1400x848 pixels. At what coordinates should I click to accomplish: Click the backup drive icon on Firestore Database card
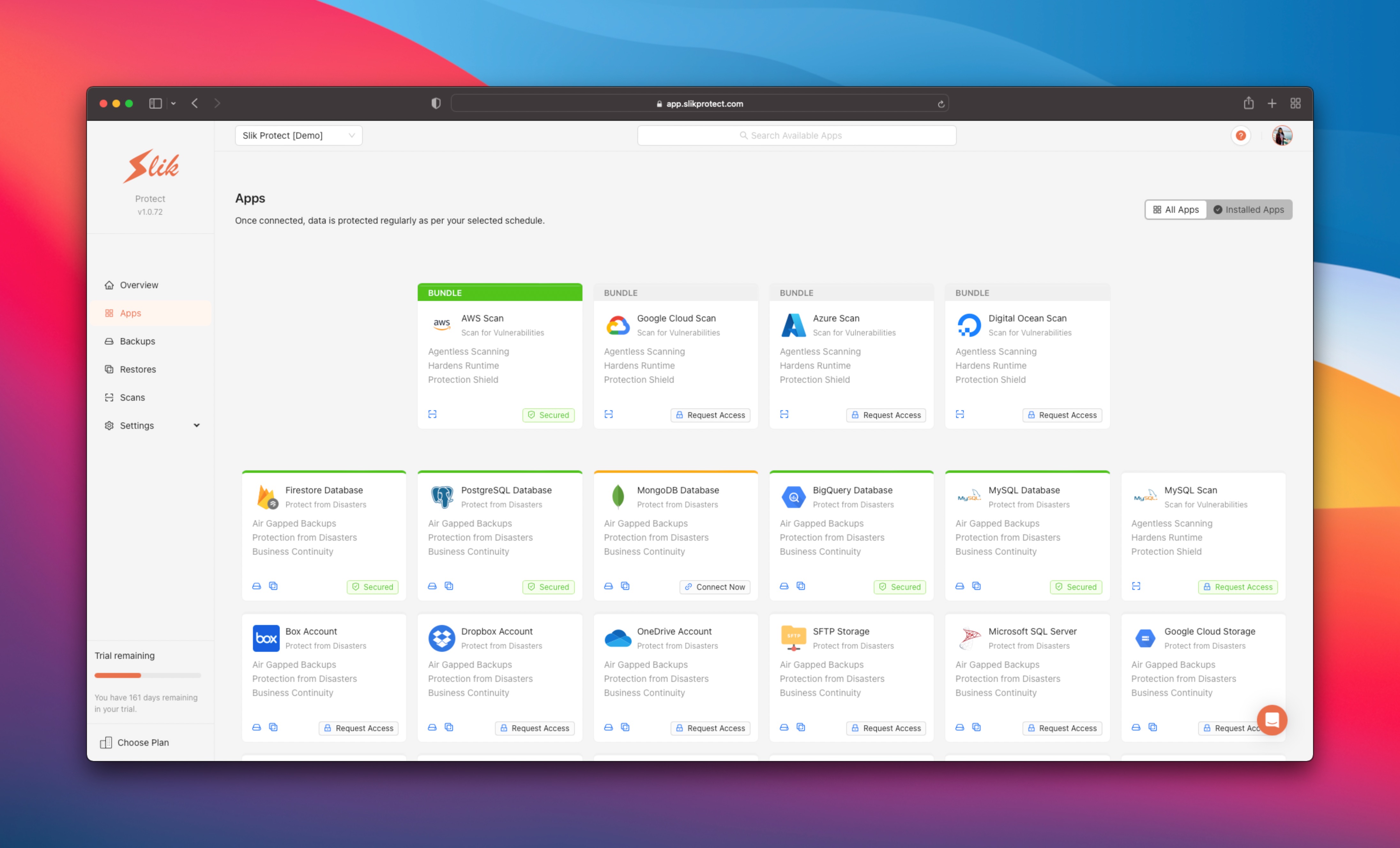(x=256, y=586)
